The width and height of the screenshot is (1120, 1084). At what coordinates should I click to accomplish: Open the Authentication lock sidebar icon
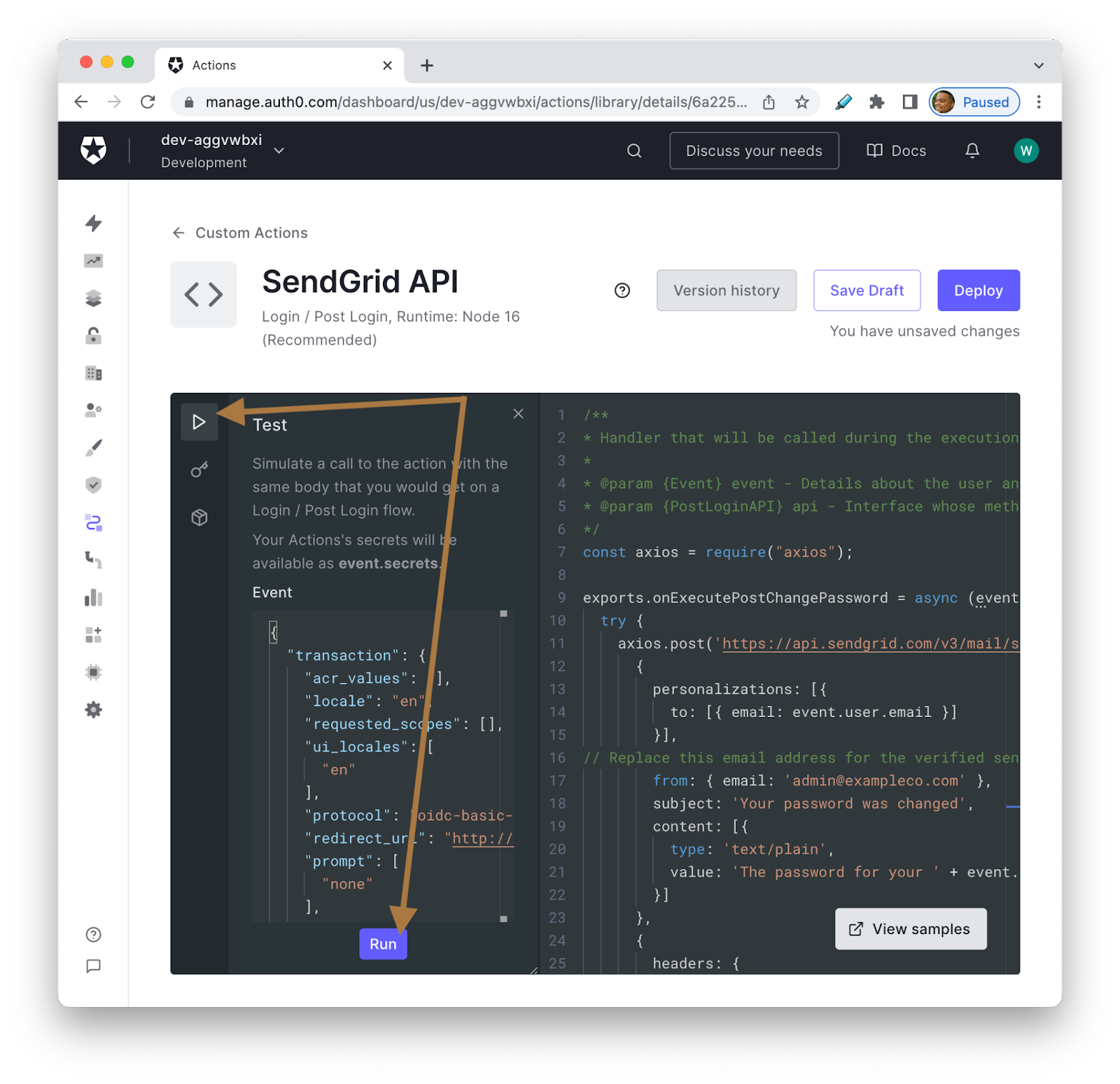(x=93, y=336)
